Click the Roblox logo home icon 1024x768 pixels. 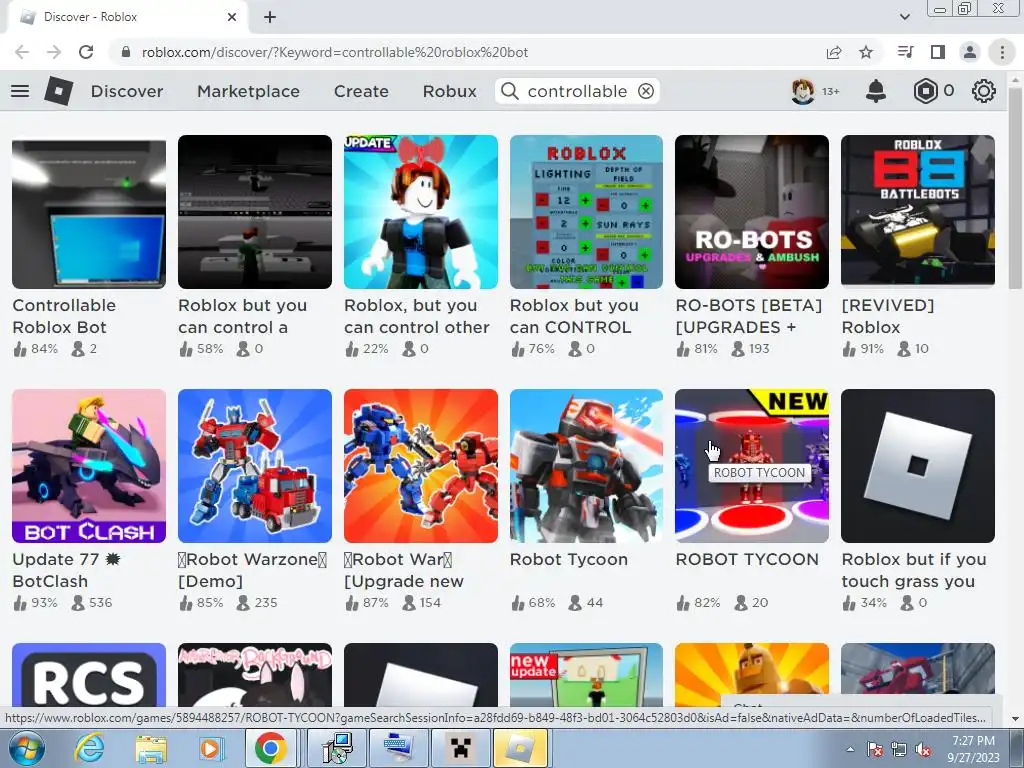click(59, 91)
